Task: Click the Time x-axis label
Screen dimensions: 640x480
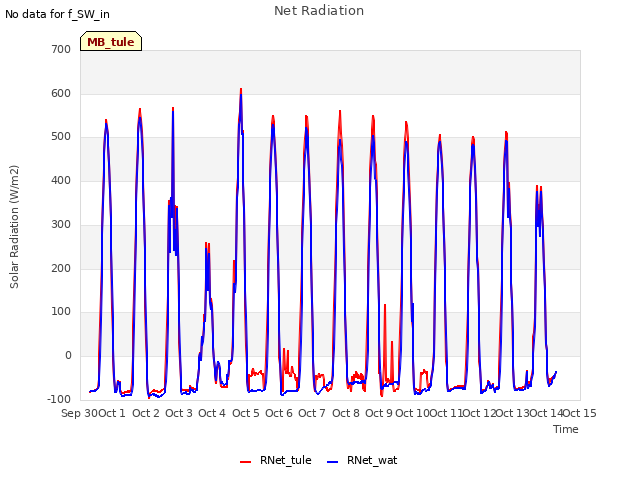Action: tap(566, 429)
